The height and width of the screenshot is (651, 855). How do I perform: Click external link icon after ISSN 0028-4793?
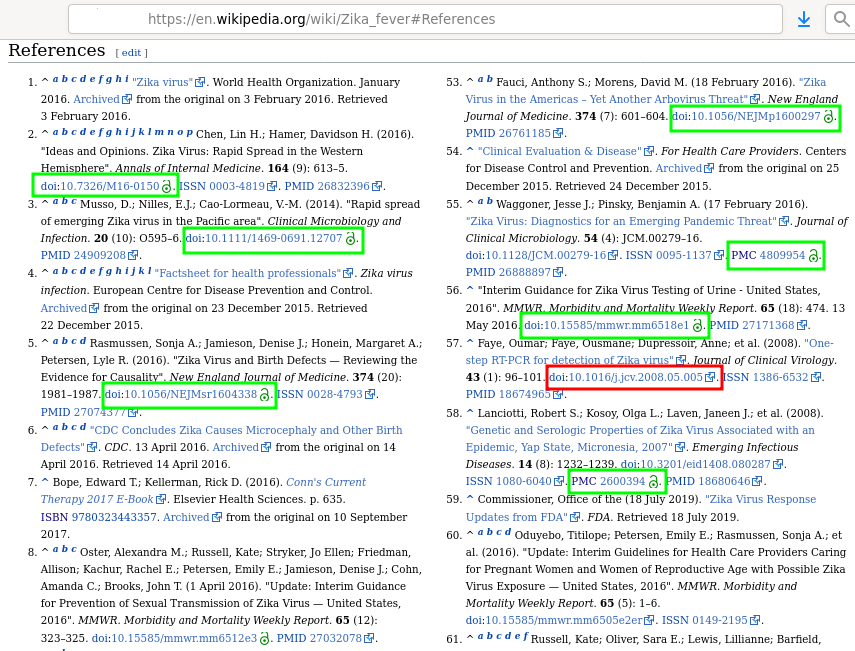(370, 394)
